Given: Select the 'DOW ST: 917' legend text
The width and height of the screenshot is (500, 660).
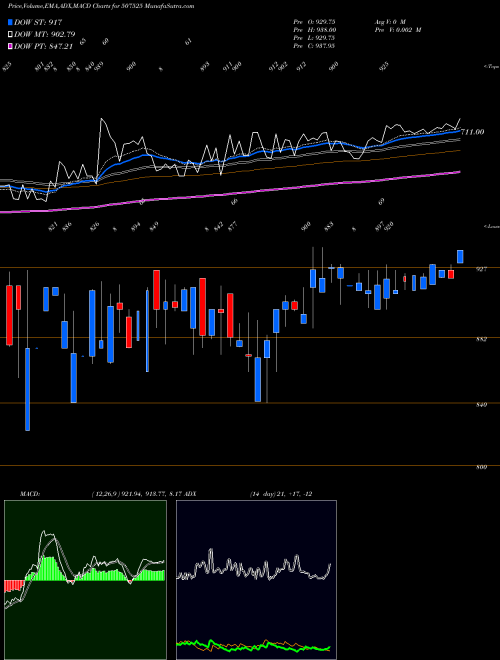Looking at the screenshot, I should pyautogui.click(x=38, y=22).
